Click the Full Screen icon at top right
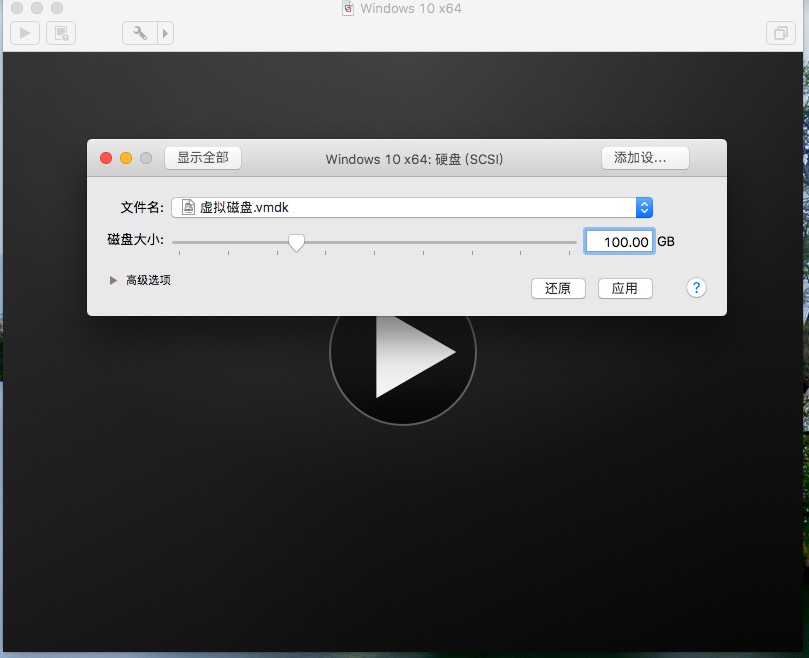 coord(780,33)
